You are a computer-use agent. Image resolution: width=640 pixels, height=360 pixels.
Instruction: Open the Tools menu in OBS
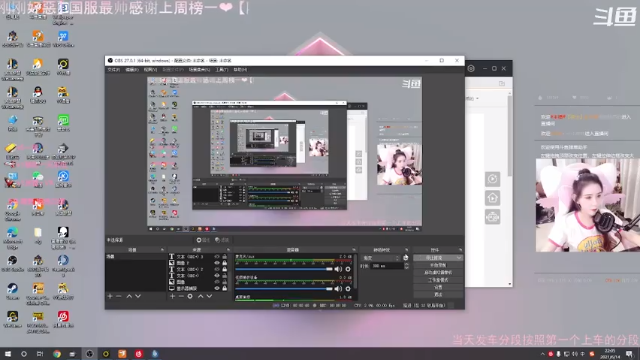pos(222,70)
